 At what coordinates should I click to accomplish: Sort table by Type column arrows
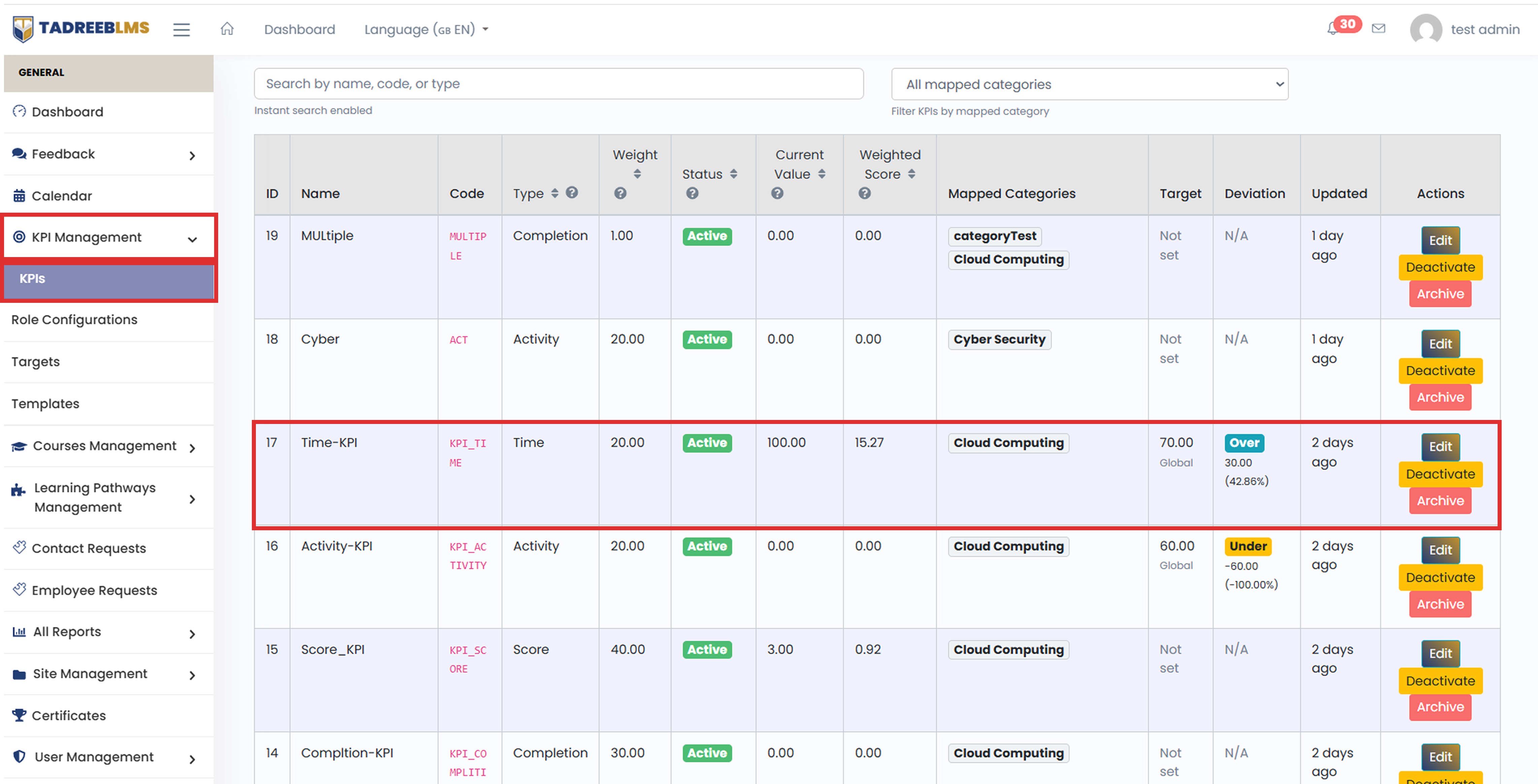click(x=554, y=193)
